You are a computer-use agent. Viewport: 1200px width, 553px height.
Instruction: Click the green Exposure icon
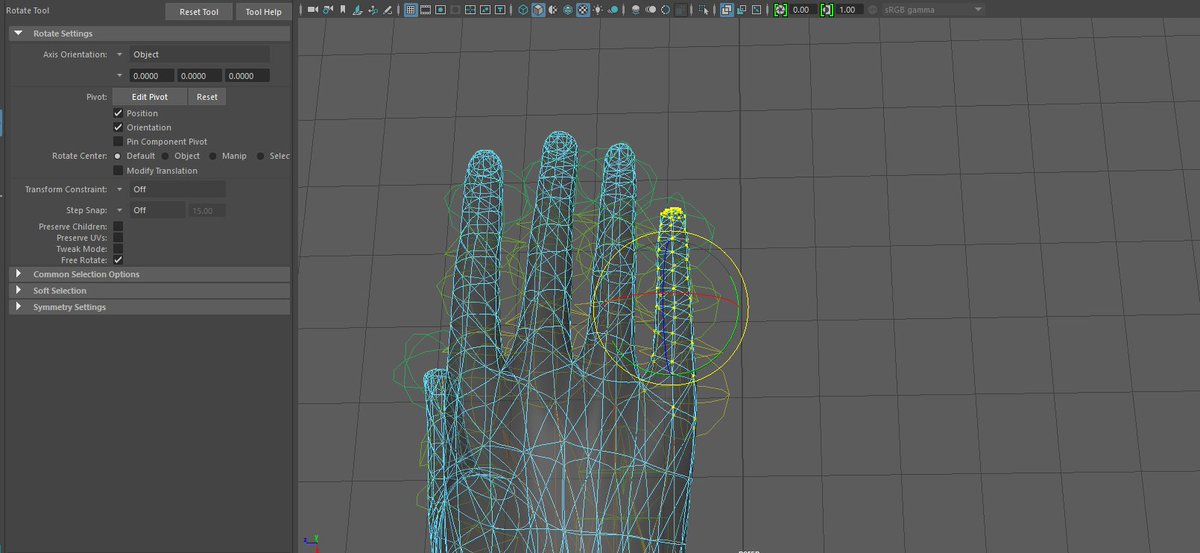[781, 9]
